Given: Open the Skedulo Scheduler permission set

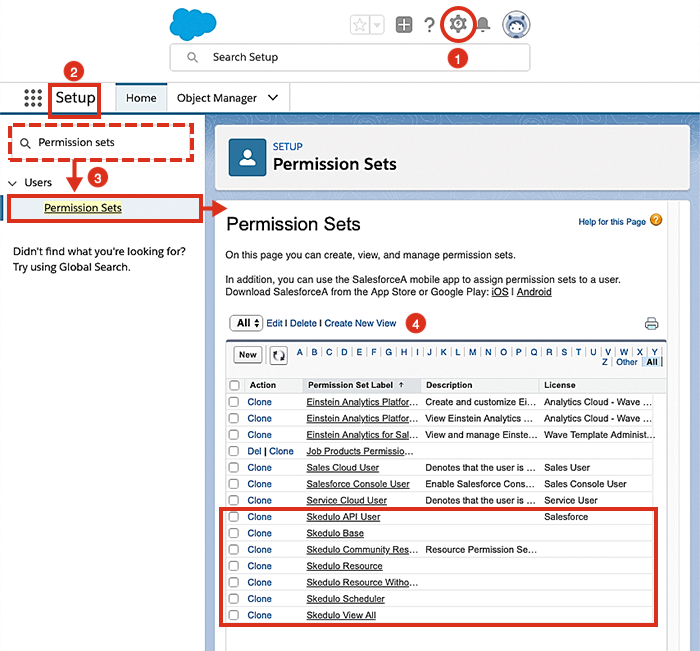Looking at the screenshot, I should pyautogui.click(x=345, y=598).
